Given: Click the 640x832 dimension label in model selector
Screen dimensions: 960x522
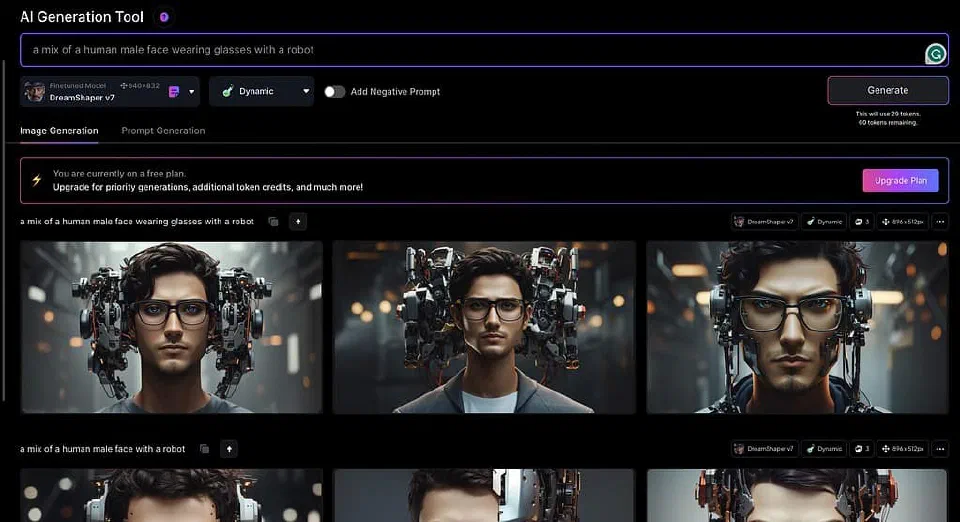Looking at the screenshot, I should (x=140, y=86).
